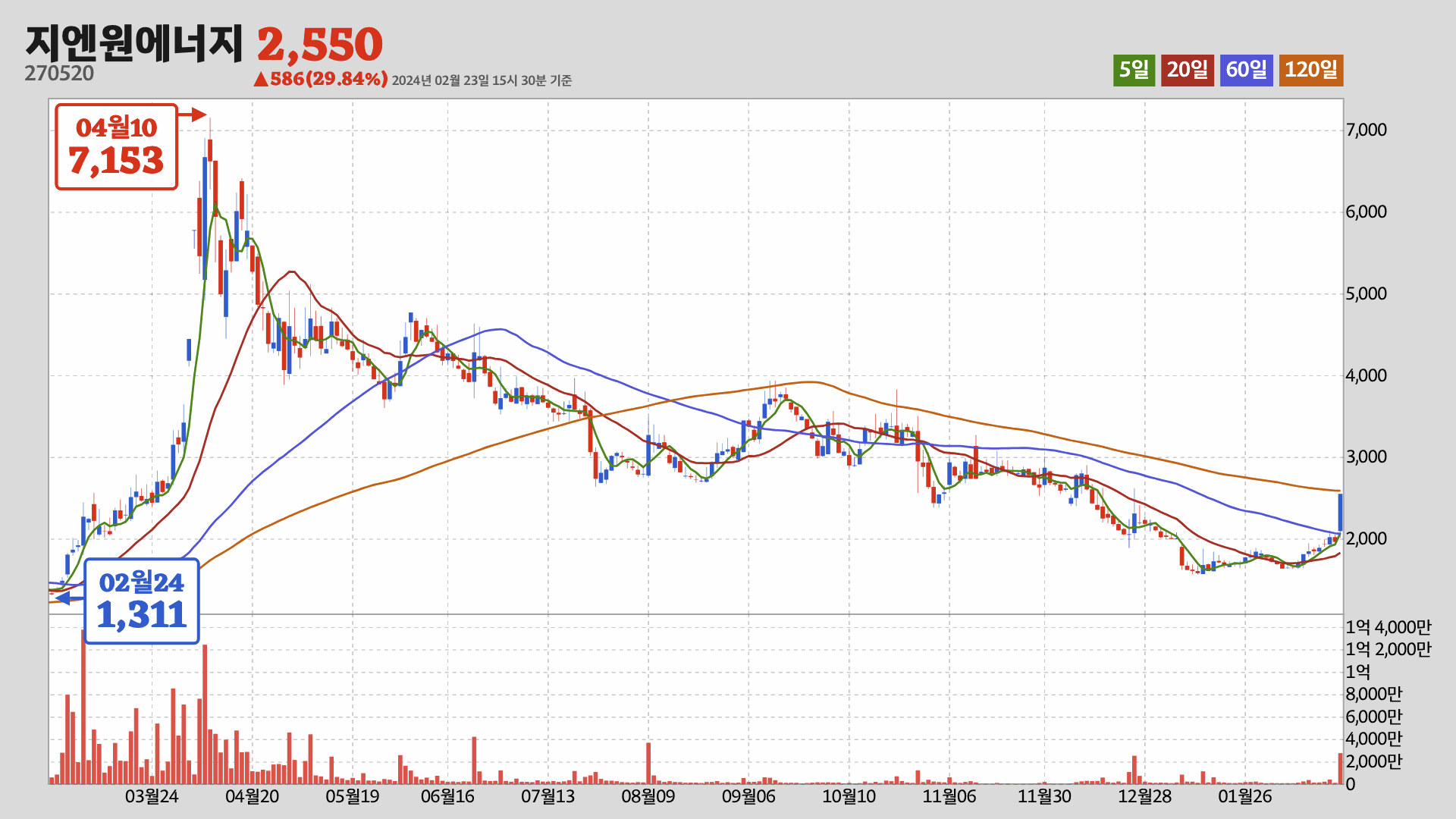Click the 06월16 date axis label
Image resolution: width=1456 pixels, height=819 pixels.
(x=447, y=797)
